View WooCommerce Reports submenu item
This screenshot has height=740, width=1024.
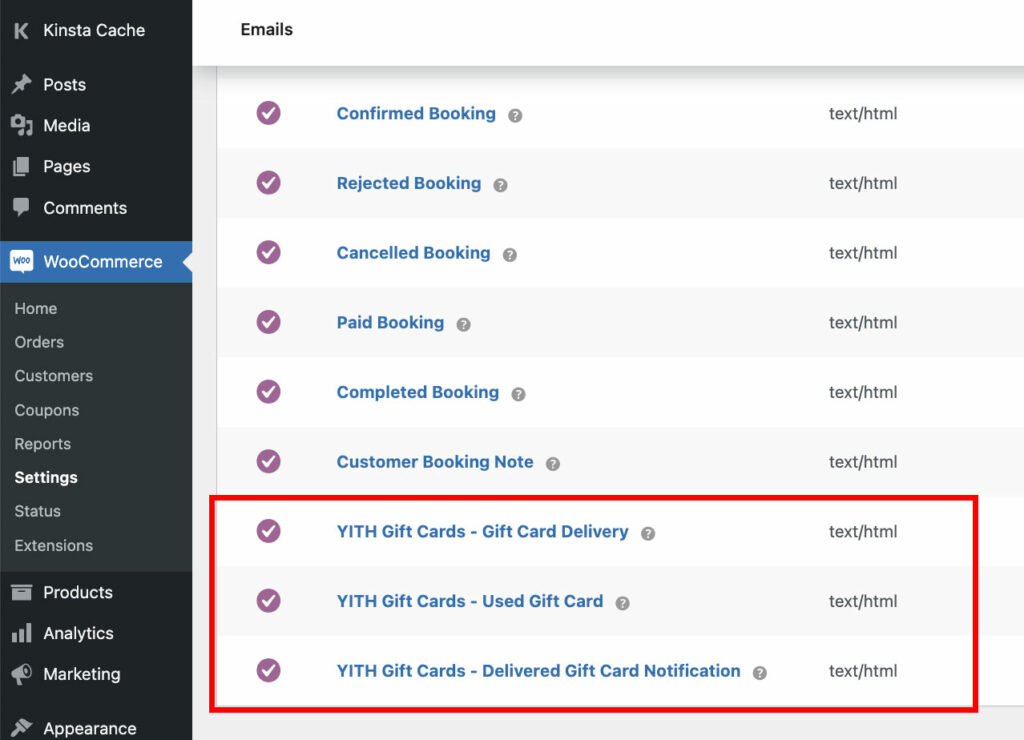click(x=42, y=444)
